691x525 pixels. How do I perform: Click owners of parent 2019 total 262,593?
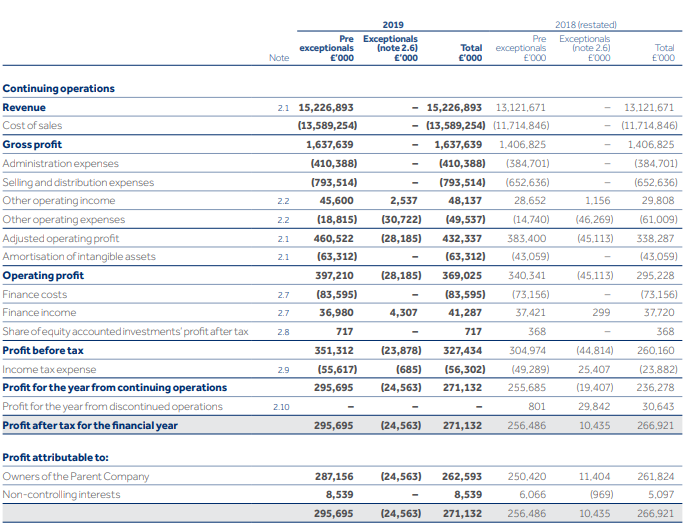[x=462, y=477]
